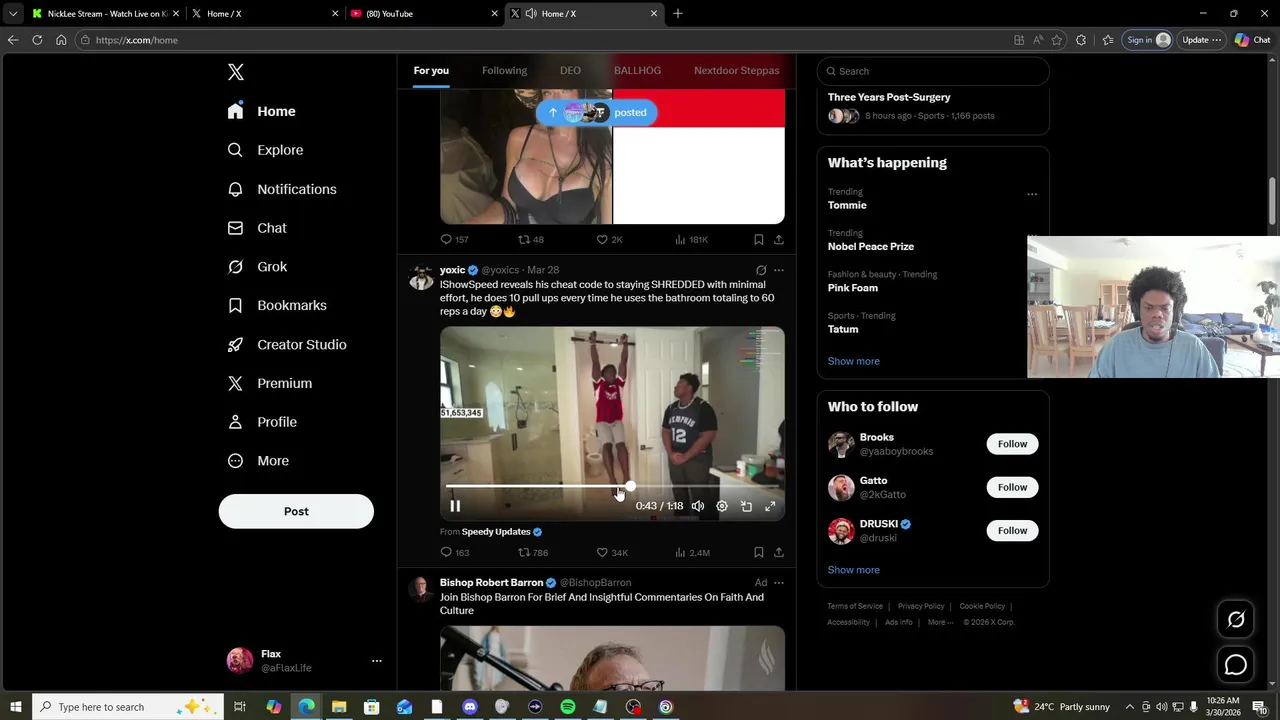Open Grok in the sidebar
The image size is (1280, 720).
pyautogui.click(x=257, y=267)
